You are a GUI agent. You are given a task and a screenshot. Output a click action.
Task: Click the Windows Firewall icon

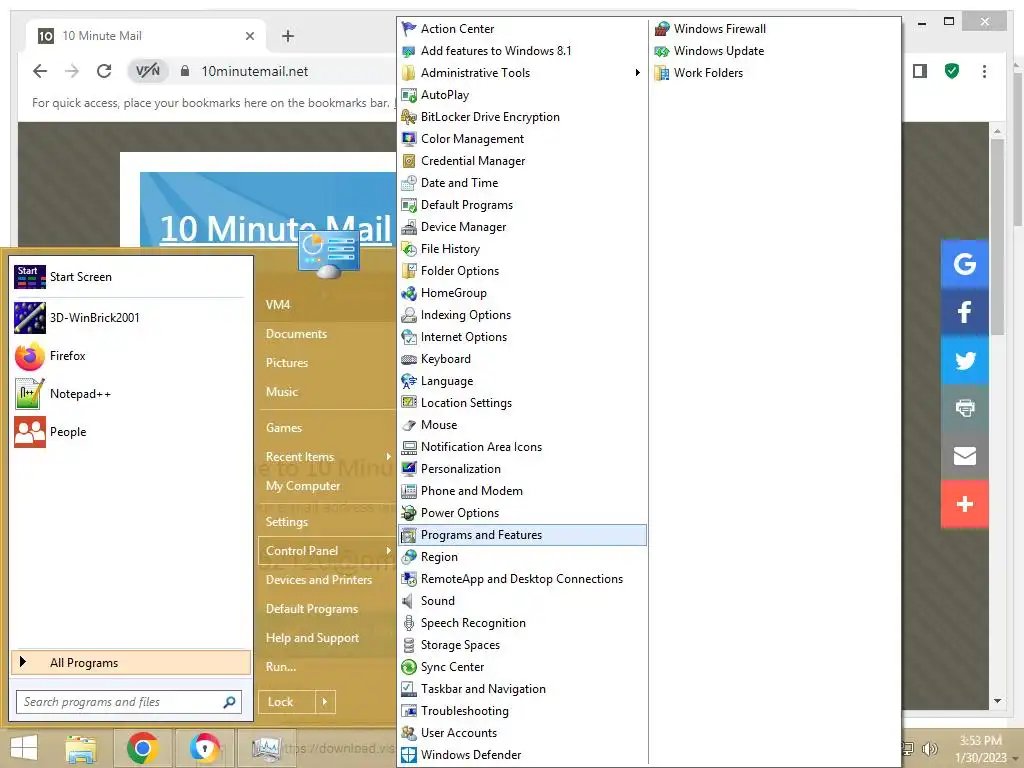tap(662, 29)
